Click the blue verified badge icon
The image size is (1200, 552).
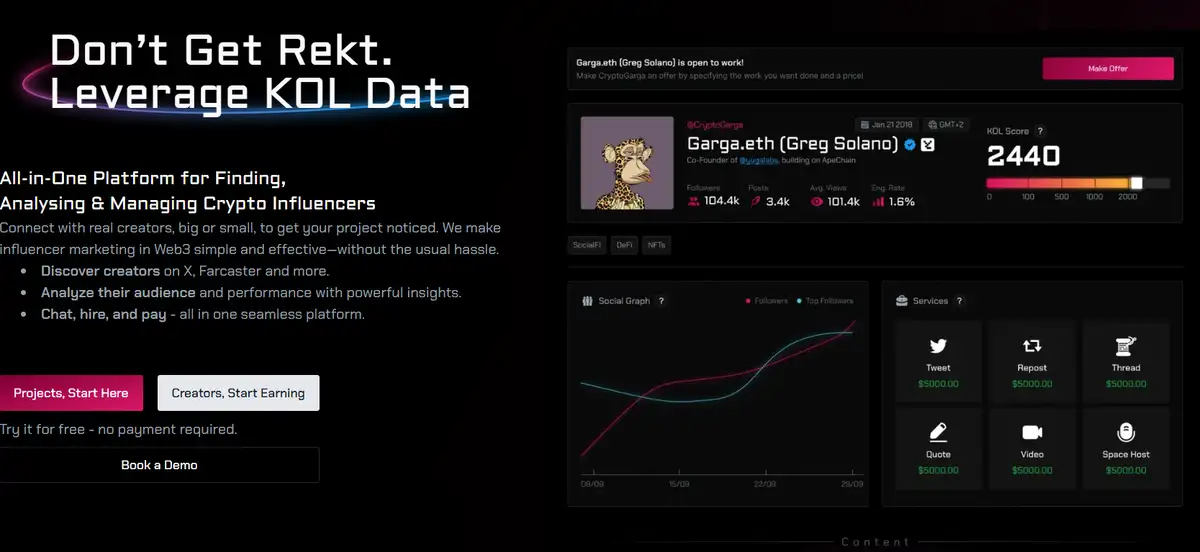click(x=910, y=145)
